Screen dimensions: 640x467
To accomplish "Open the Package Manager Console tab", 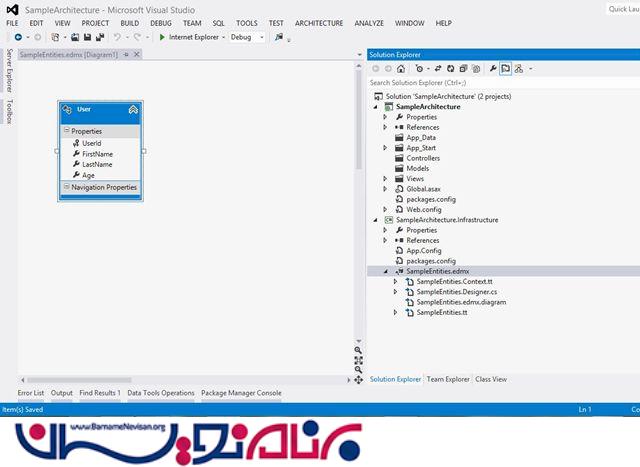I will [241, 393].
